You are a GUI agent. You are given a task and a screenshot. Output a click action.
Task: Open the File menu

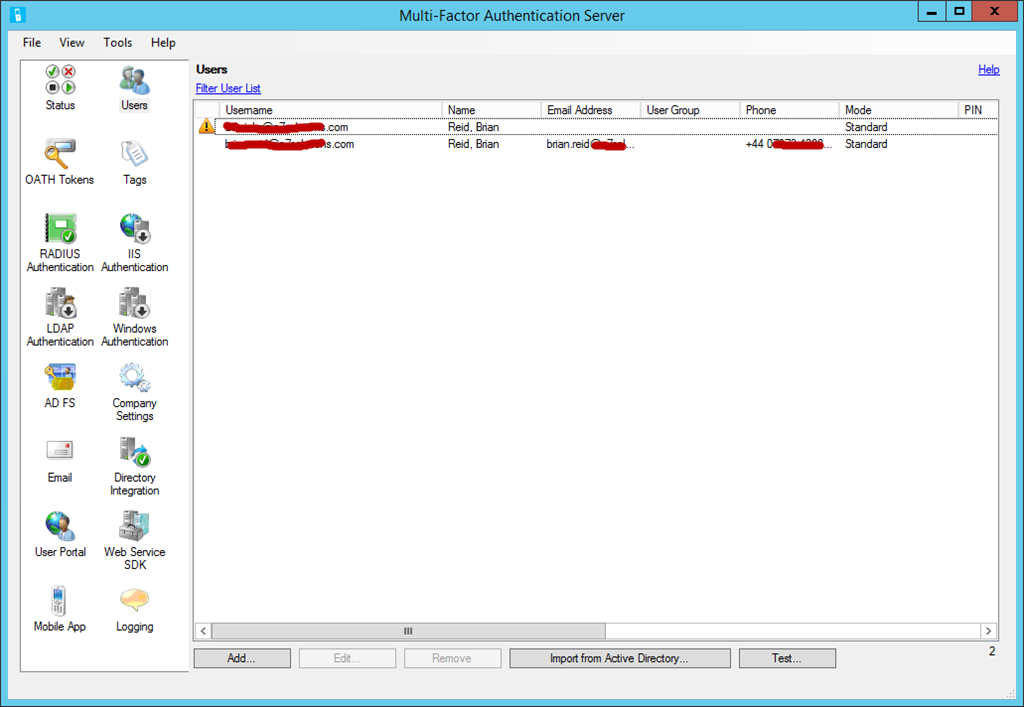(x=31, y=42)
